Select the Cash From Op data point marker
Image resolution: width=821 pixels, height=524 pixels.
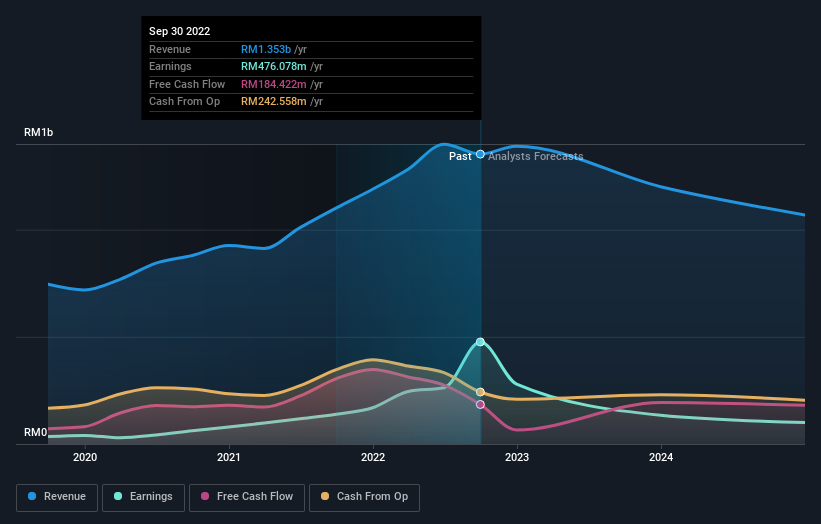click(x=480, y=392)
